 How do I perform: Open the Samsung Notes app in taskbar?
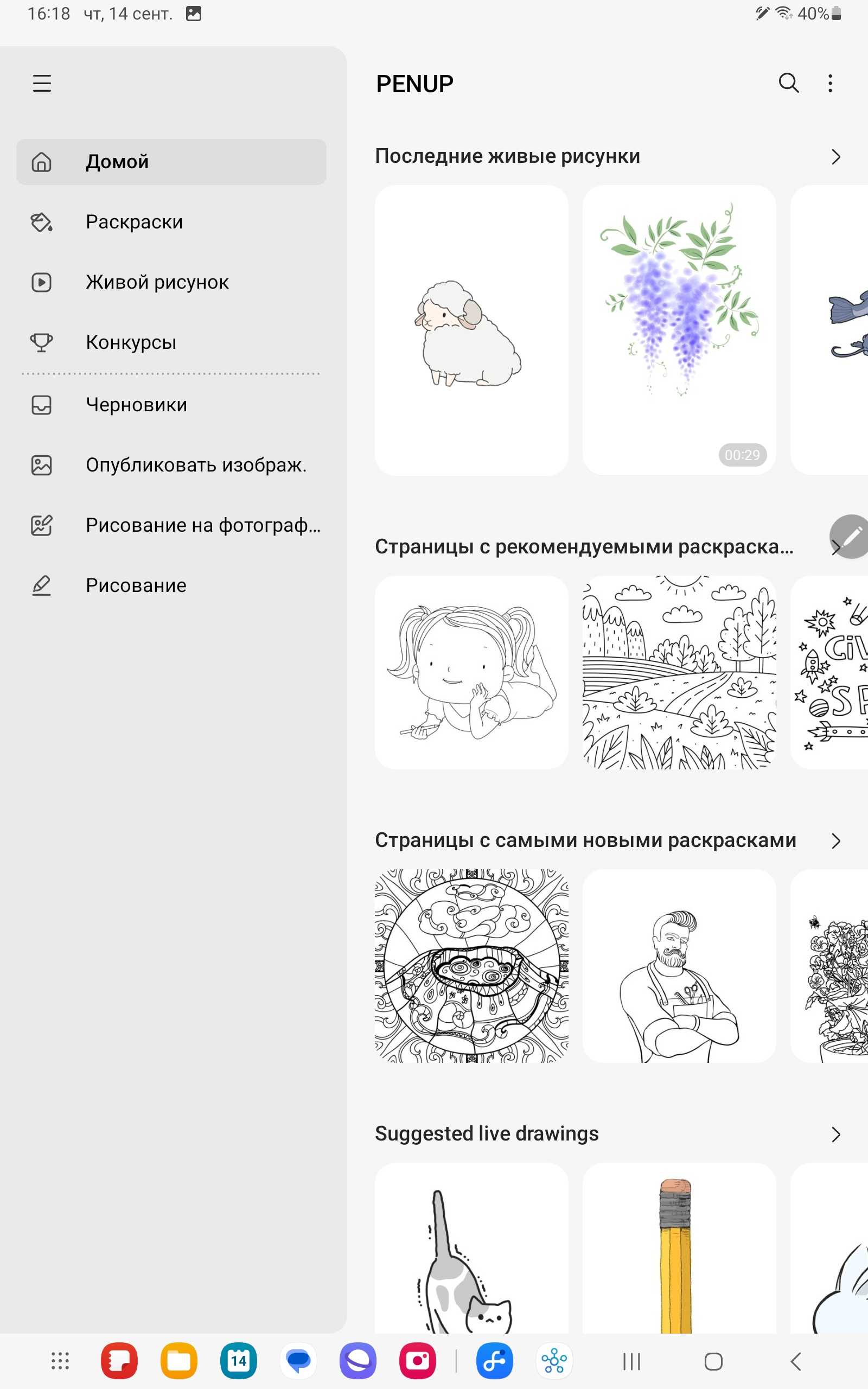pyautogui.click(x=119, y=1361)
